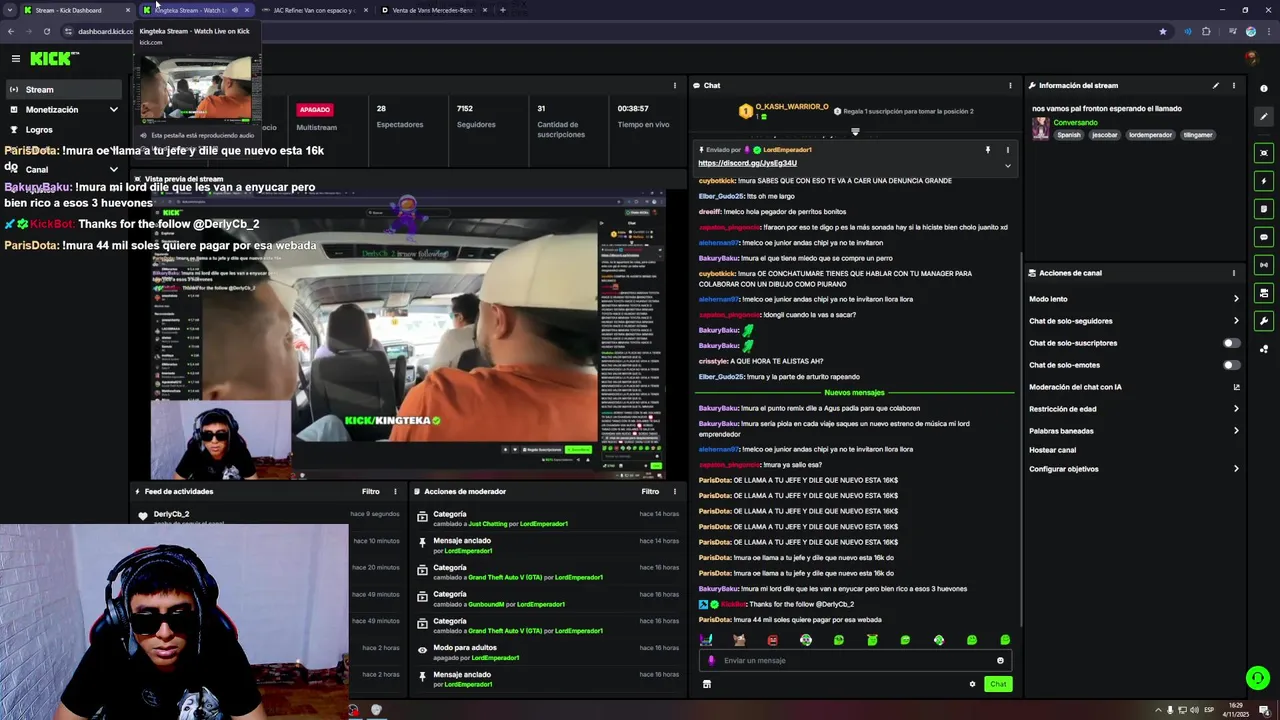This screenshot has width=1280, height=720.
Task: Reload the browser page
Action: point(46,31)
